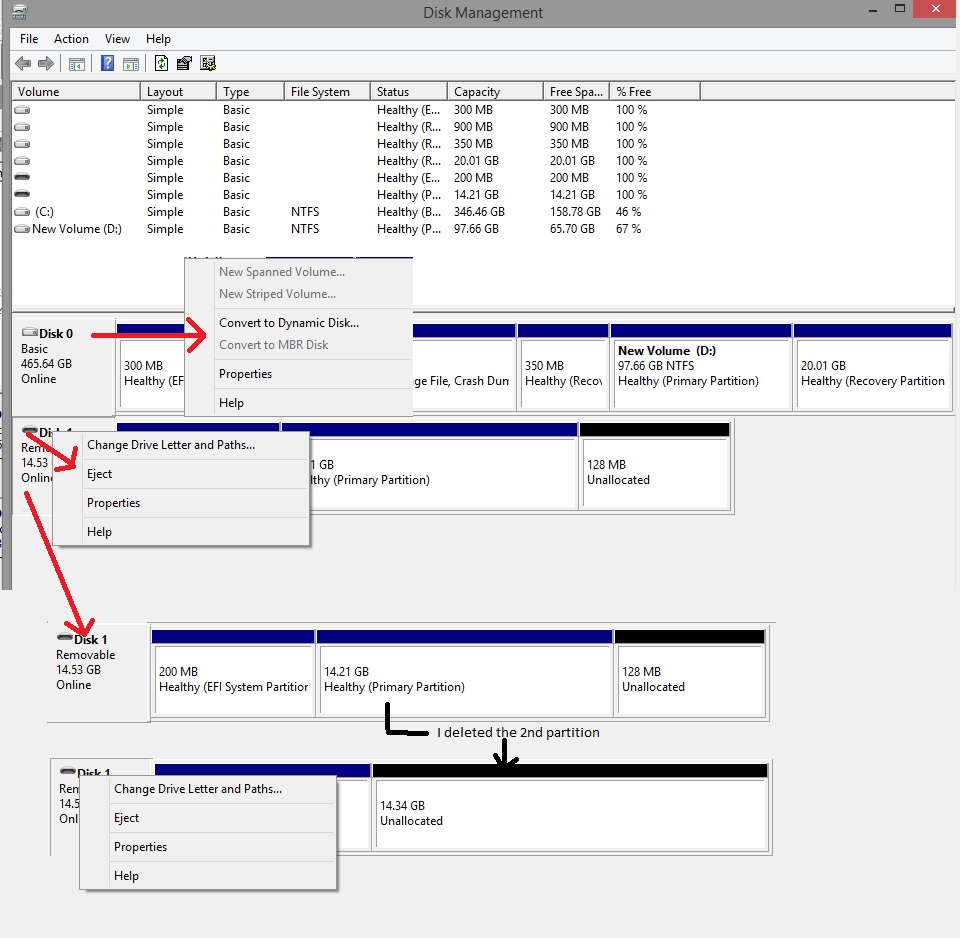Click the Forward arrow toolbar icon

point(45,64)
